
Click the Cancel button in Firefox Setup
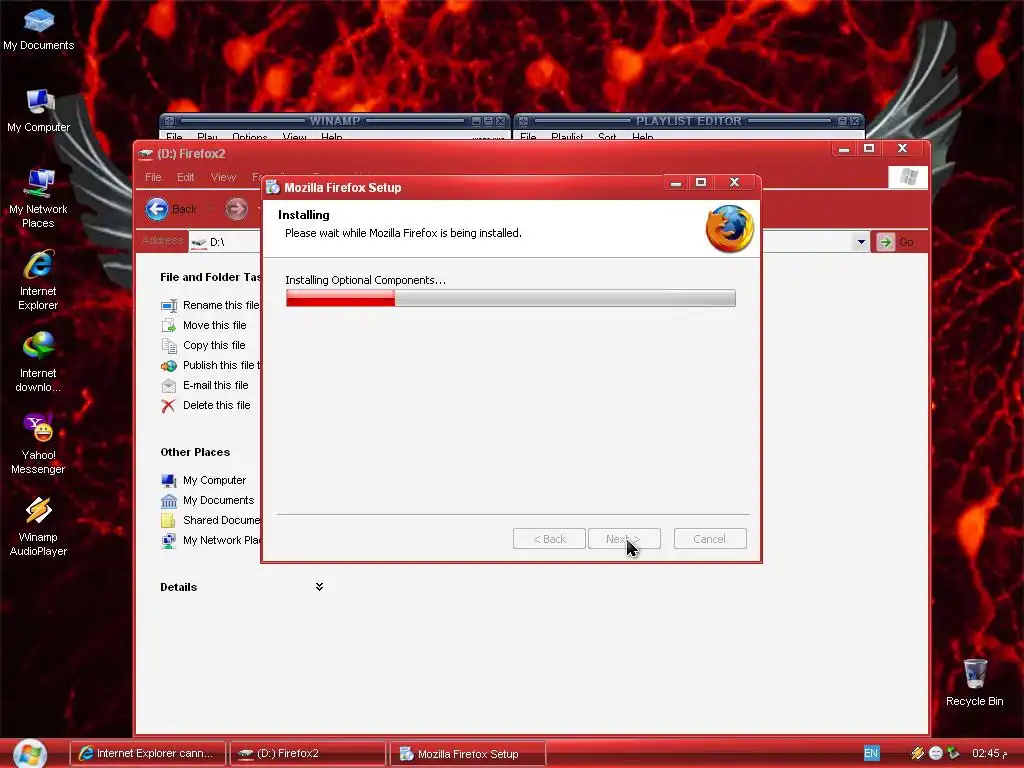(710, 539)
